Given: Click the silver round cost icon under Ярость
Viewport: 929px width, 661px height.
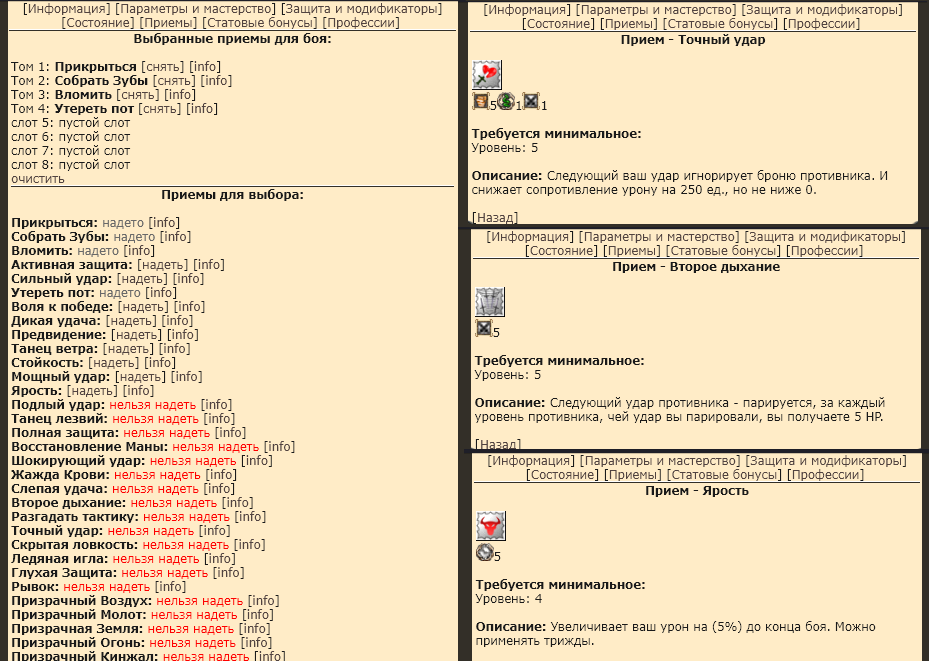Looking at the screenshot, I should [x=484, y=553].
